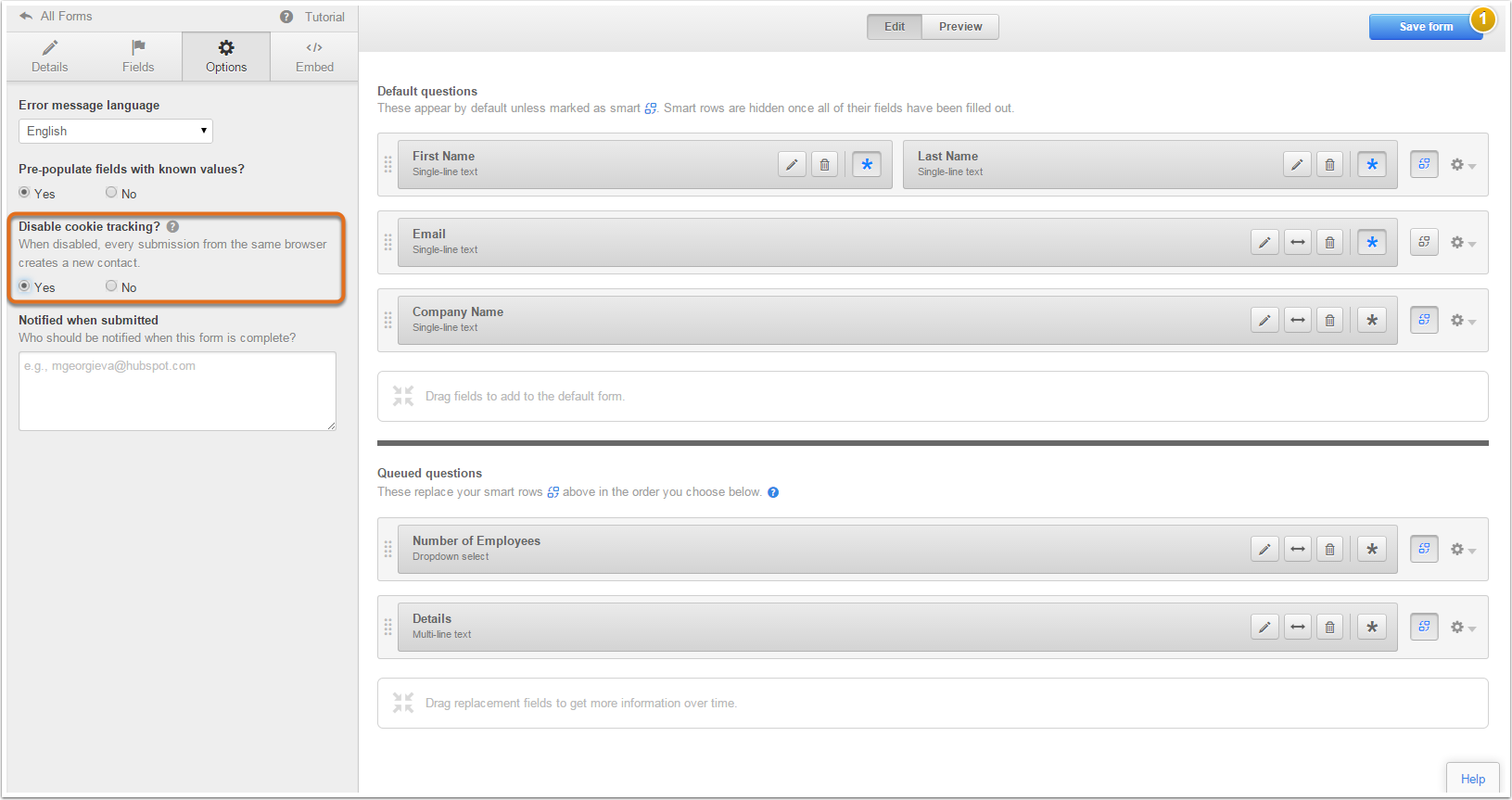Click the notification email text area
The height and width of the screenshot is (800, 1512).
point(177,391)
